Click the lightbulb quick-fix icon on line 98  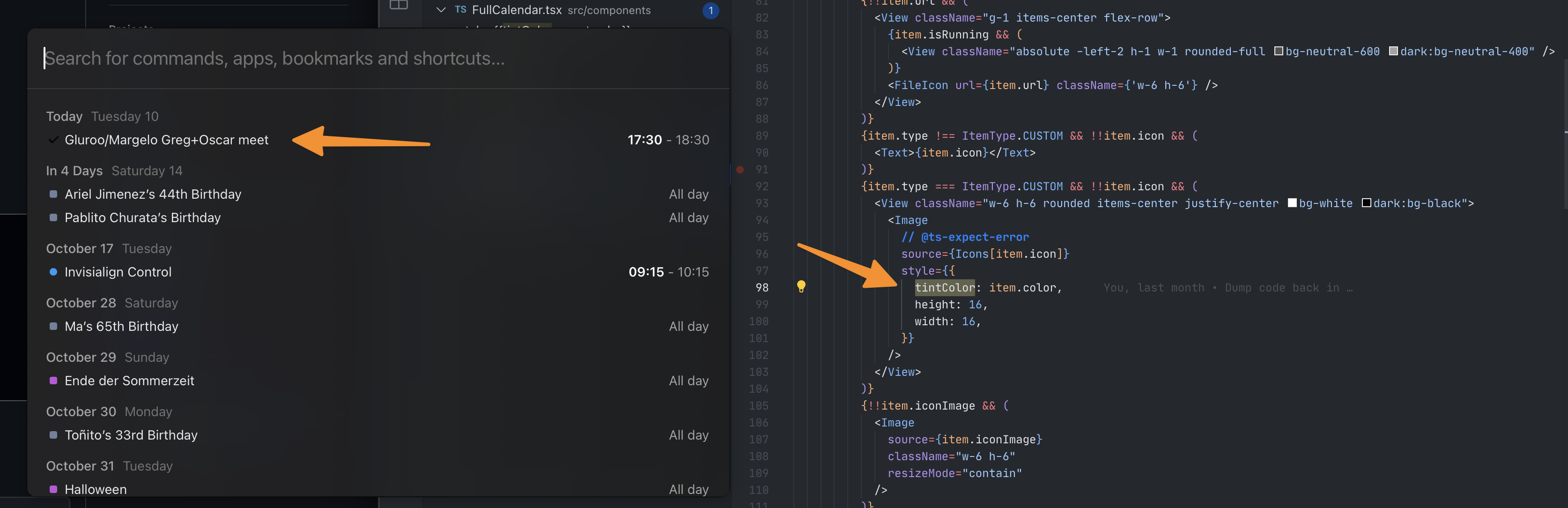[x=801, y=286]
